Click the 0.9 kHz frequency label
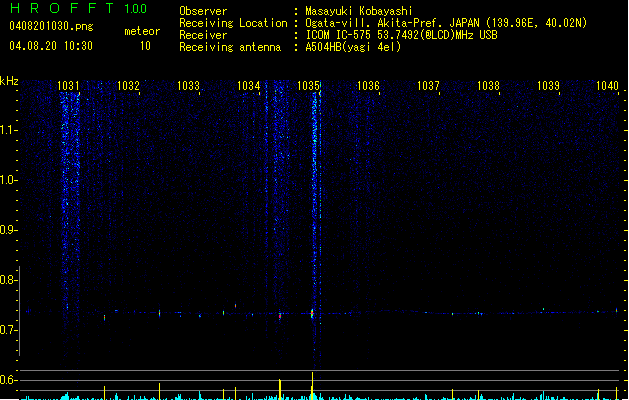The height and width of the screenshot is (400, 629). 8,230
